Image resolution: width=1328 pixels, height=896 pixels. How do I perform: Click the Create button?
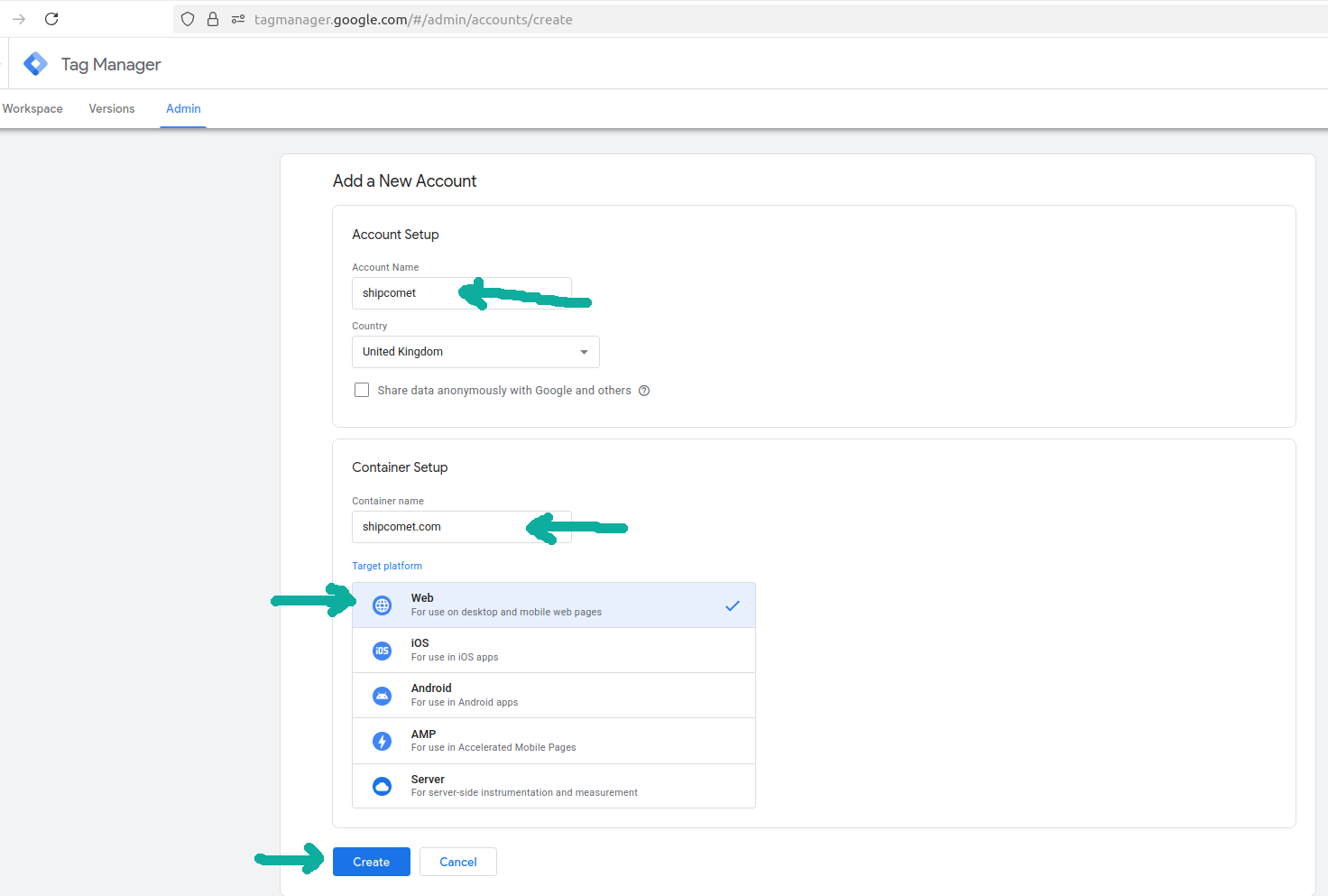[x=372, y=862]
